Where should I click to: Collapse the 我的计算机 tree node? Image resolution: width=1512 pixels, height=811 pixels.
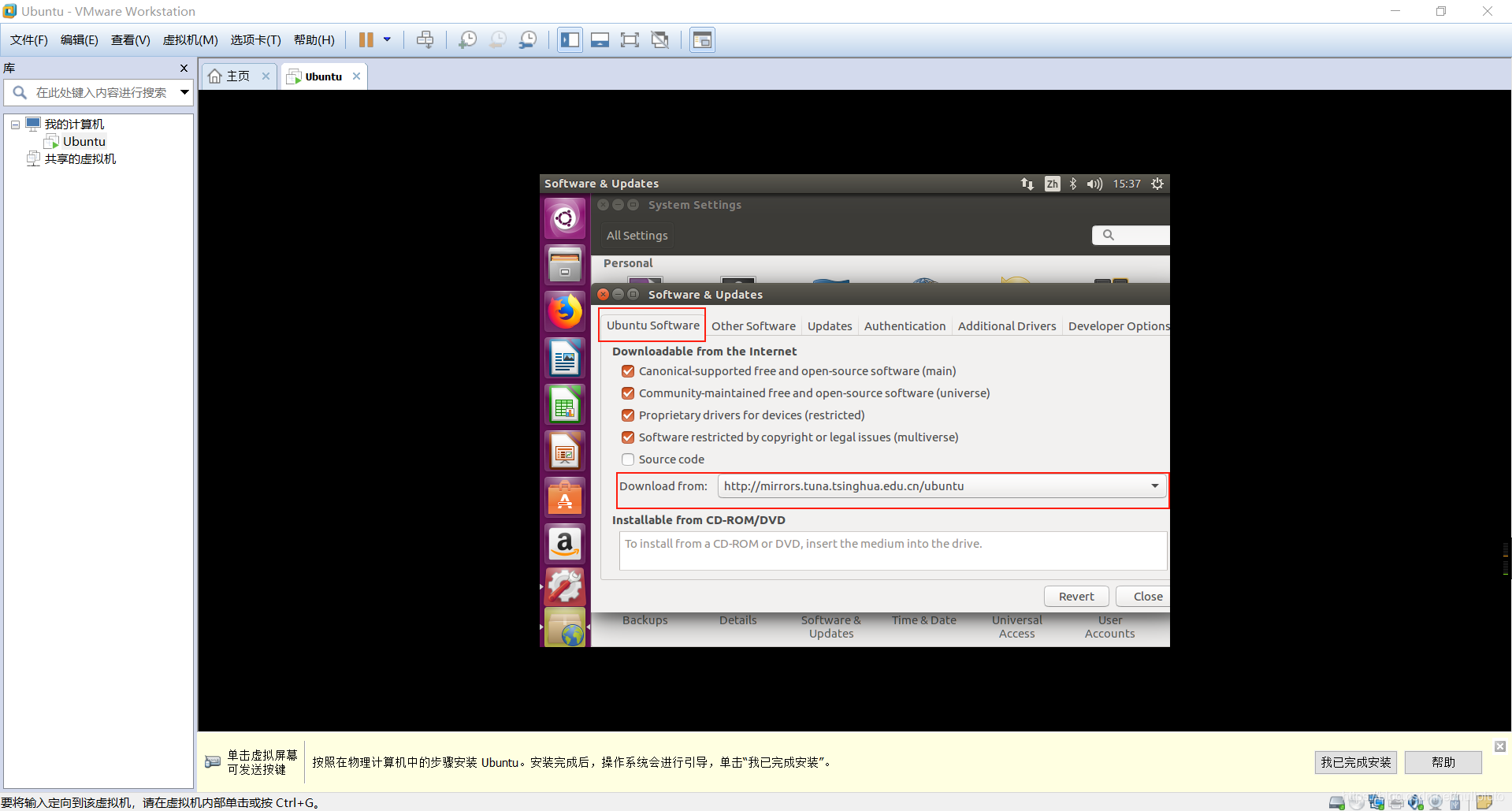[15, 125]
